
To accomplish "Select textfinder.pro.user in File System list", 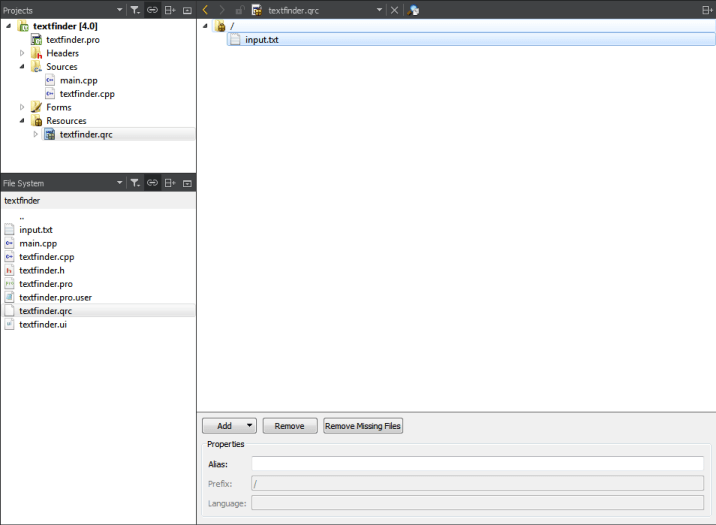I will 55,297.
